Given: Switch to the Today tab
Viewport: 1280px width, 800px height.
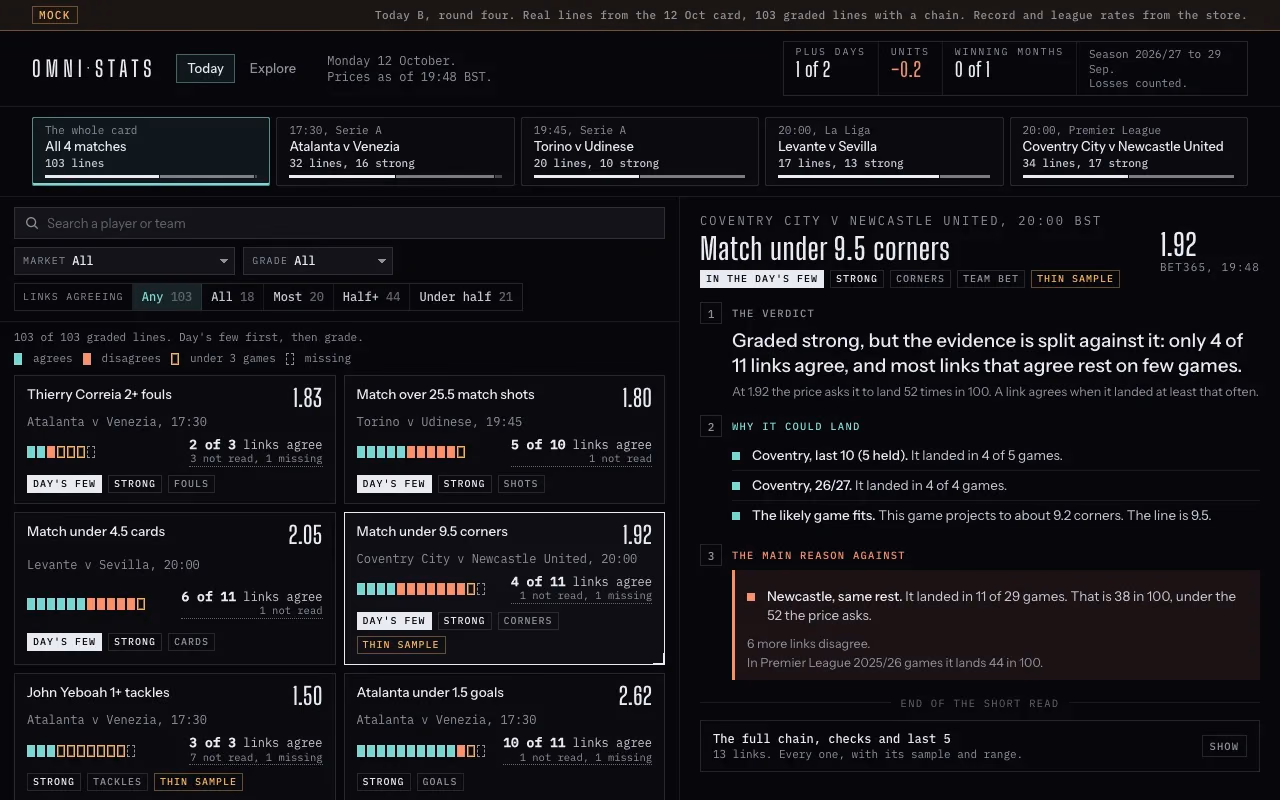Looking at the screenshot, I should (x=205, y=68).
